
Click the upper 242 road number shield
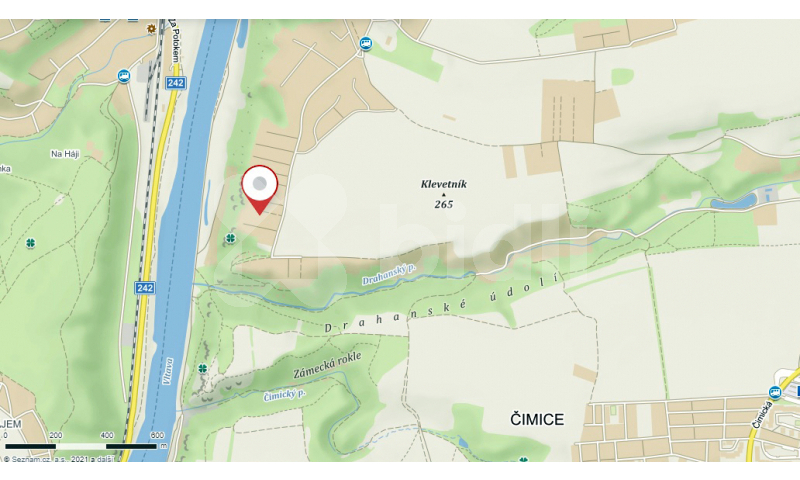175,83
